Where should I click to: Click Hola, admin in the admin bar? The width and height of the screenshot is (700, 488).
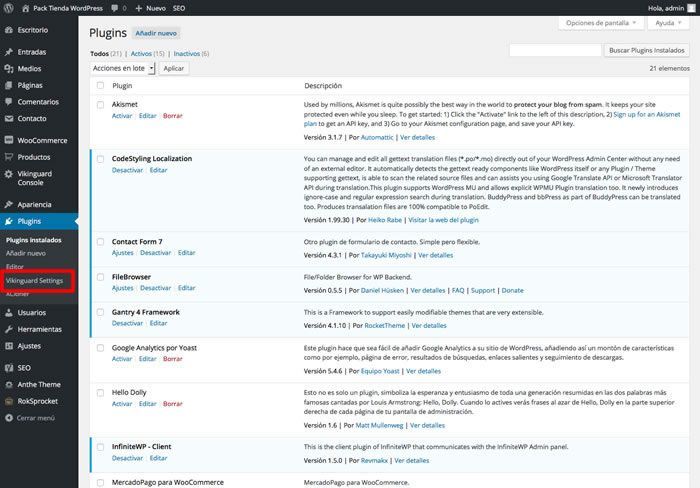click(x=666, y=8)
